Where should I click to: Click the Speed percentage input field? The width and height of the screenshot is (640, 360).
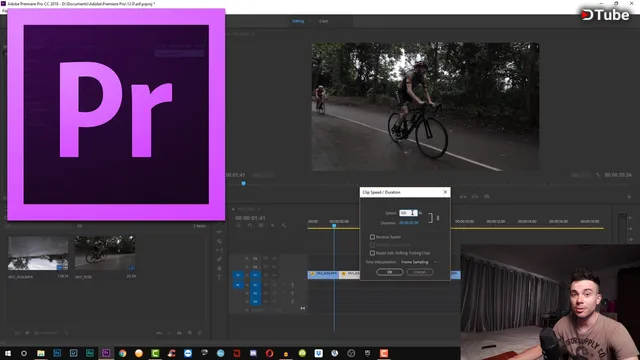(408, 213)
